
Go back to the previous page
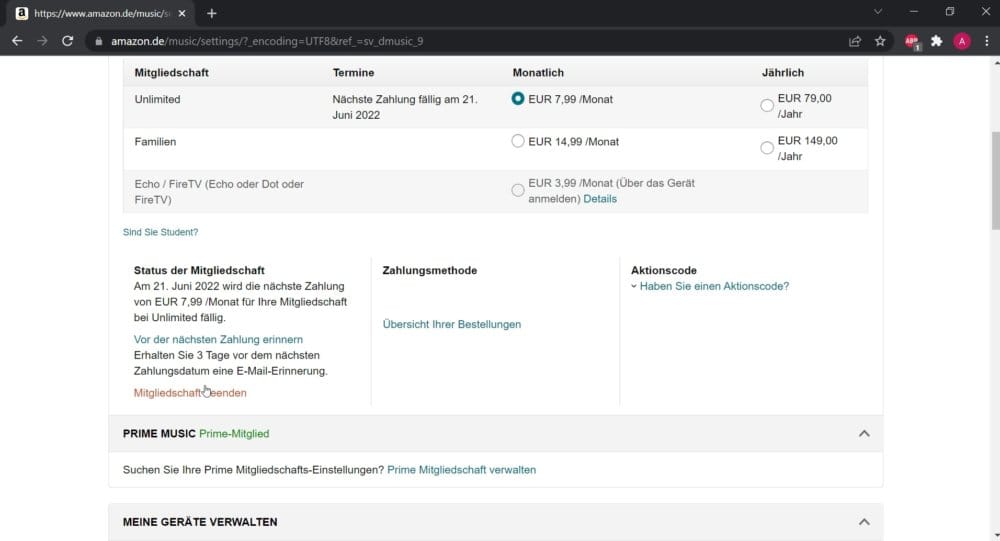pos(17,41)
